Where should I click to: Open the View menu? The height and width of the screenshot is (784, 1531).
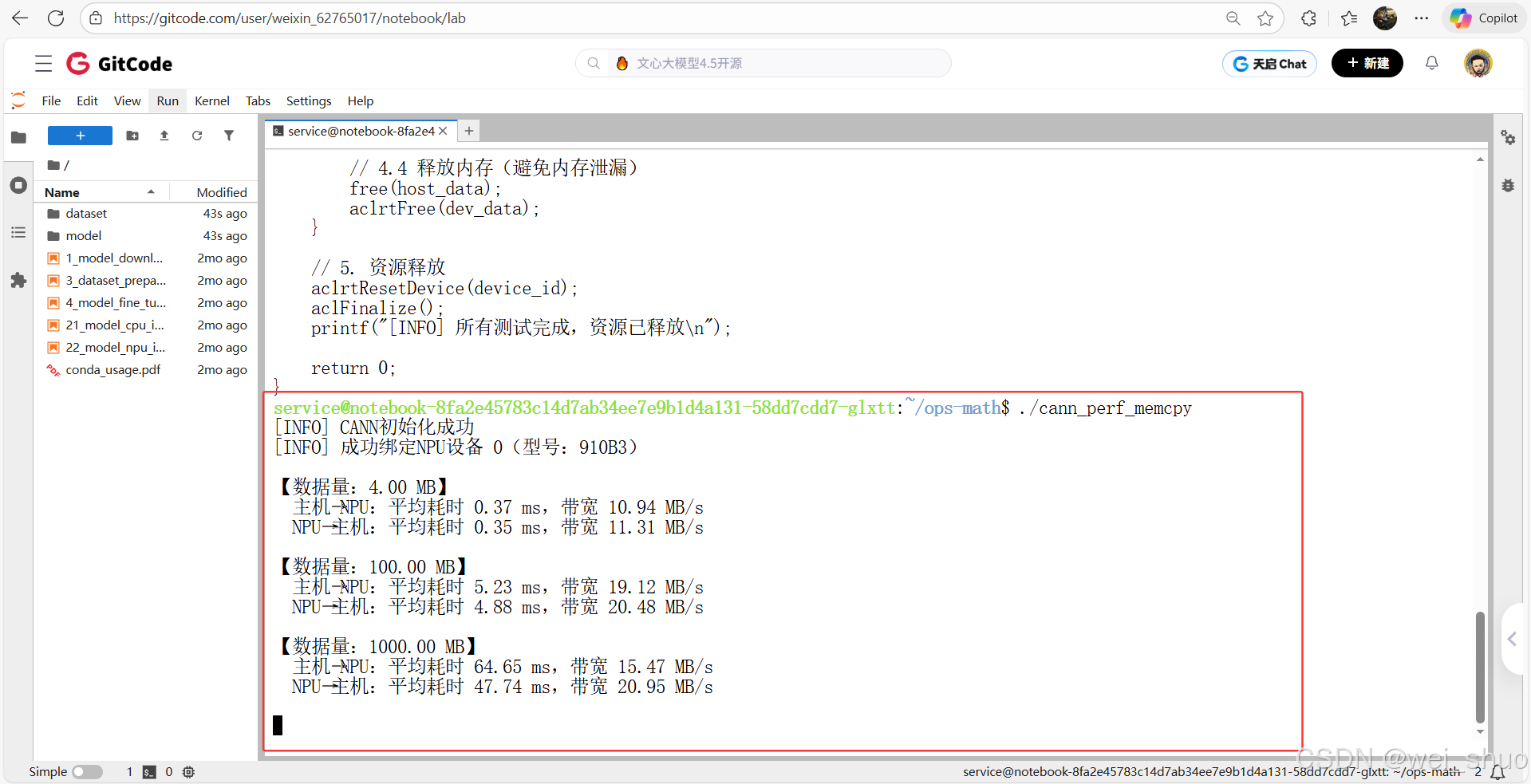[127, 100]
